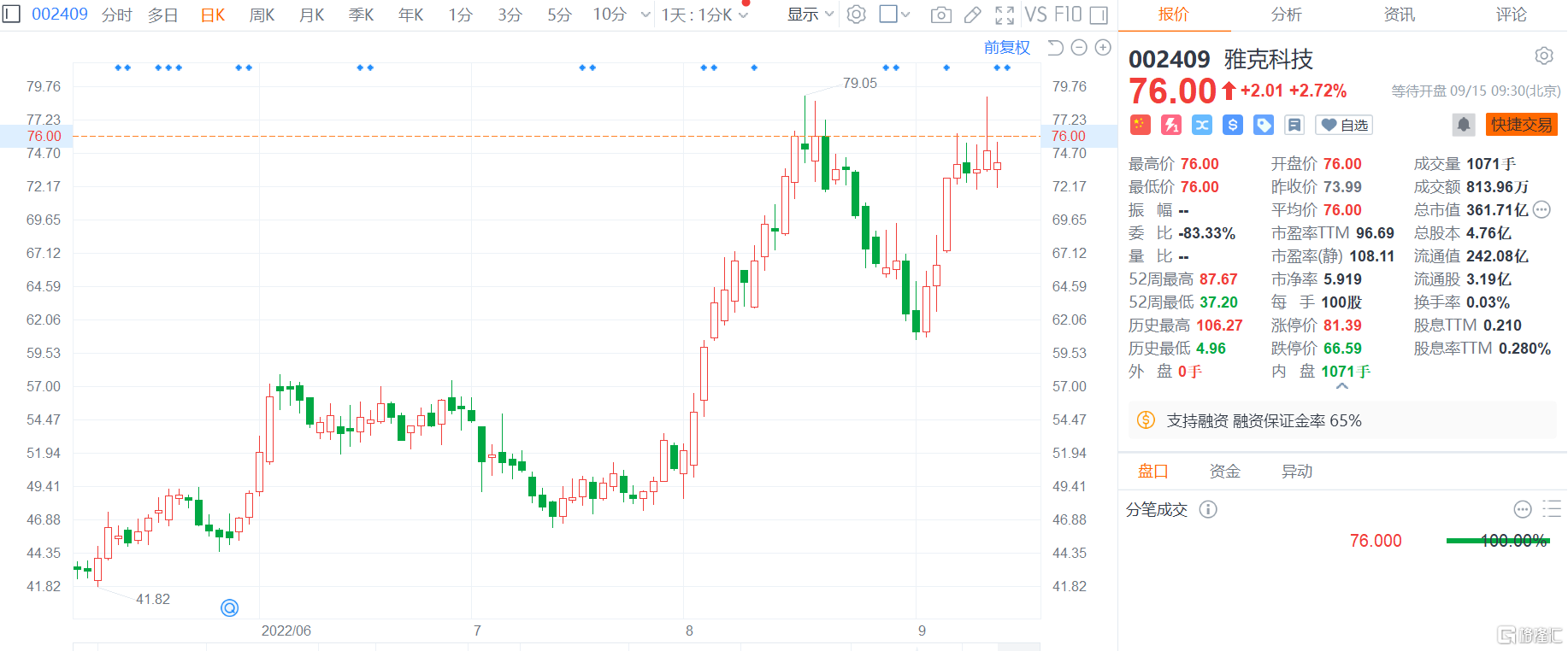Click the 79.05 high price label

[859, 83]
